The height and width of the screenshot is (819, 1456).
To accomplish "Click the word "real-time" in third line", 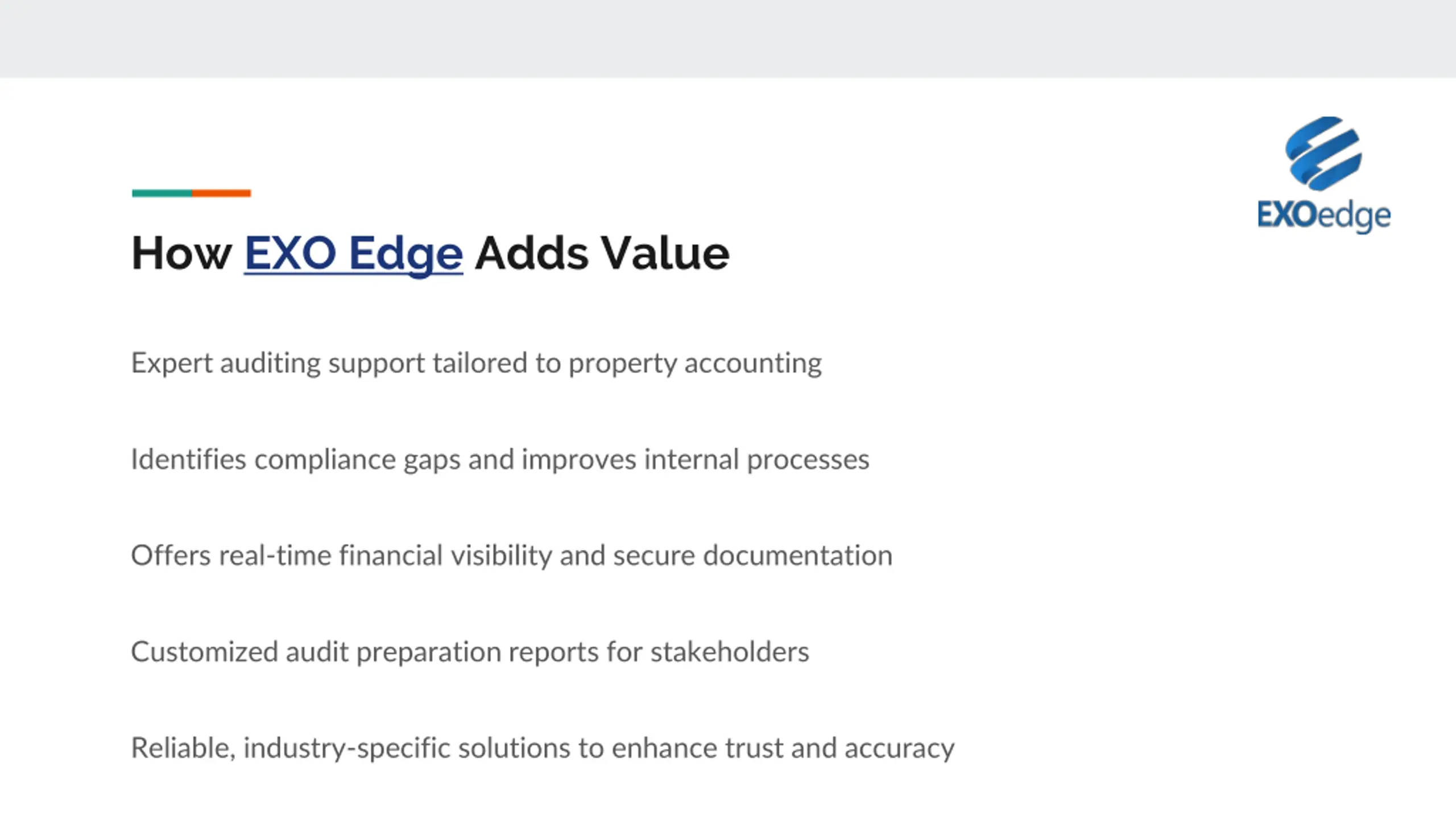I will click(275, 556).
